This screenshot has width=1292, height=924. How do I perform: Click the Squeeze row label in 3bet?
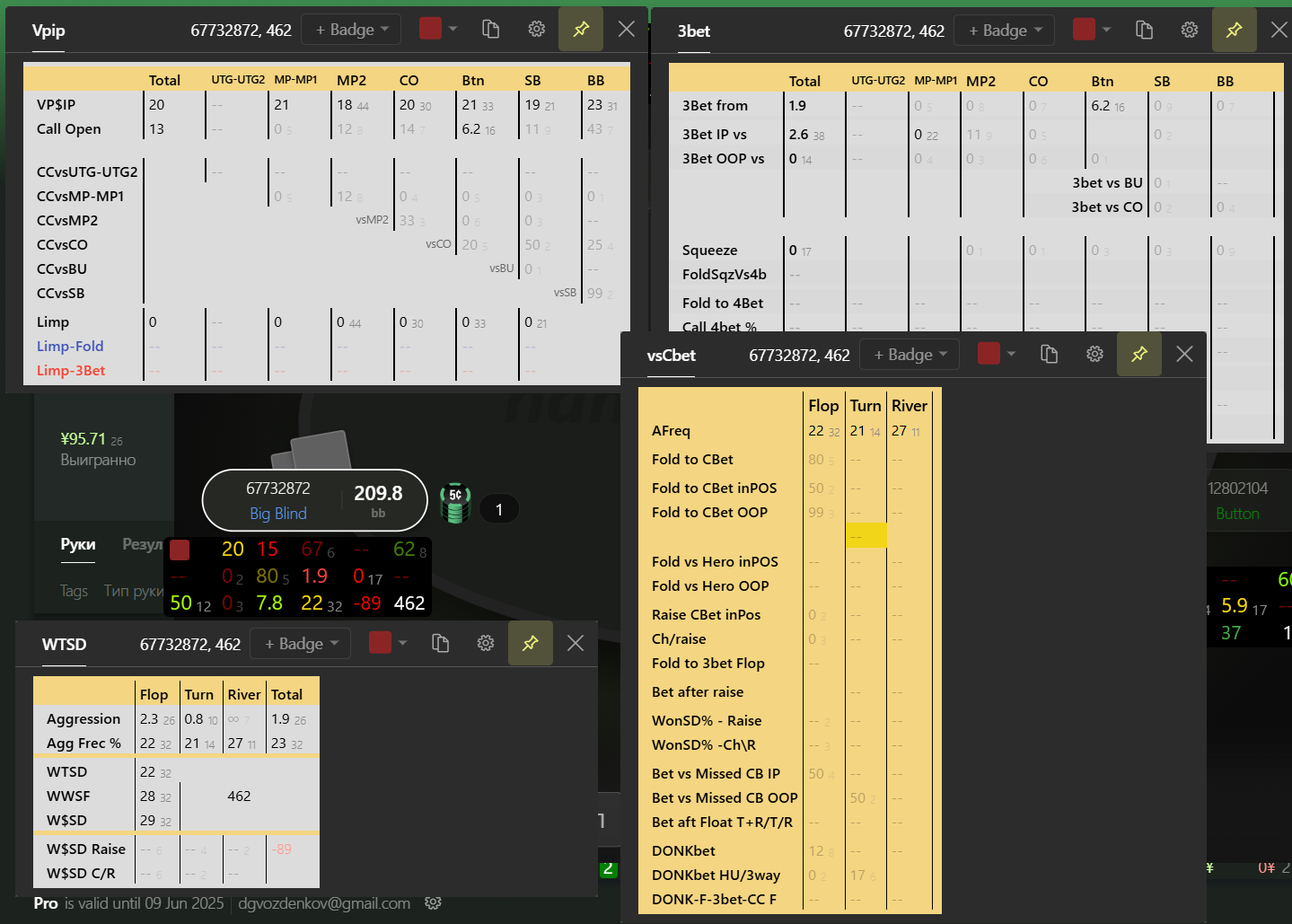click(710, 251)
